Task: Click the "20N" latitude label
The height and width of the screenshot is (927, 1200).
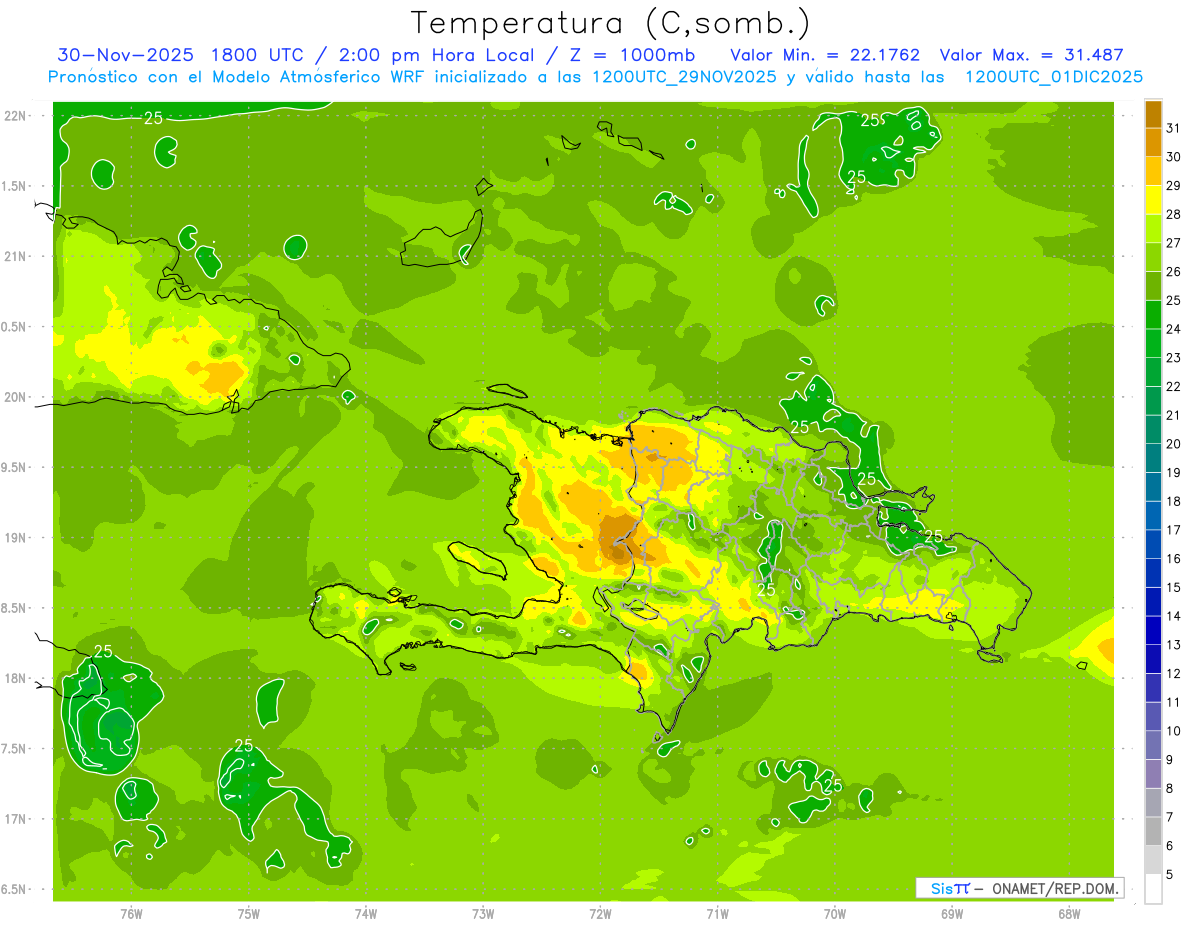Action: 14,397
